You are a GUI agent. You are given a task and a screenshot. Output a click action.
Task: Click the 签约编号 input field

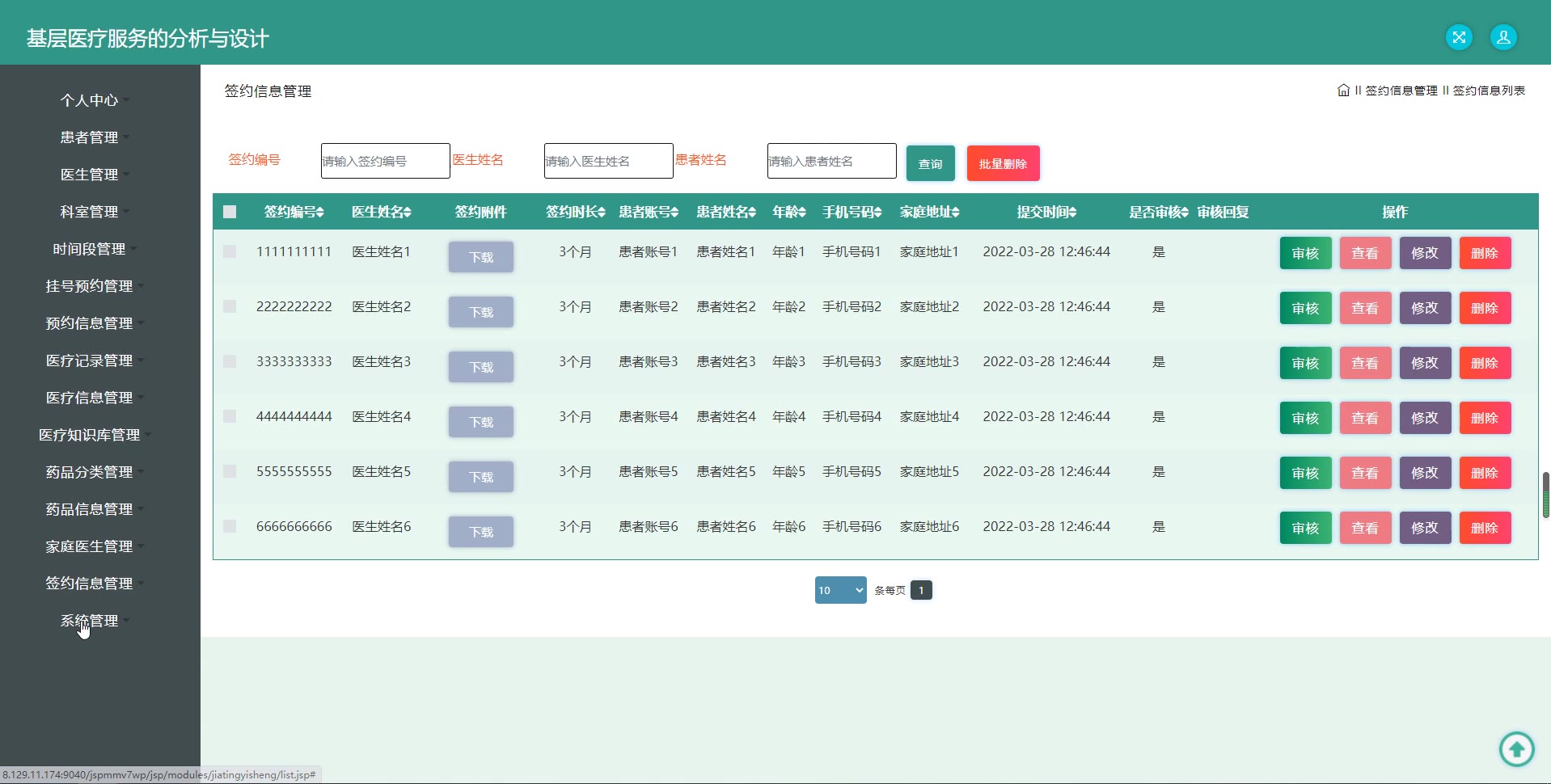(x=386, y=161)
